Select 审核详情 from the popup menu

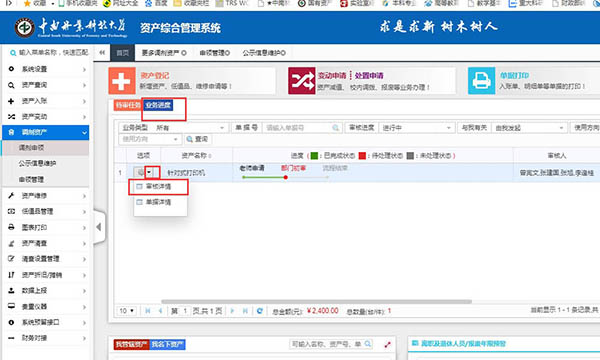point(158,187)
